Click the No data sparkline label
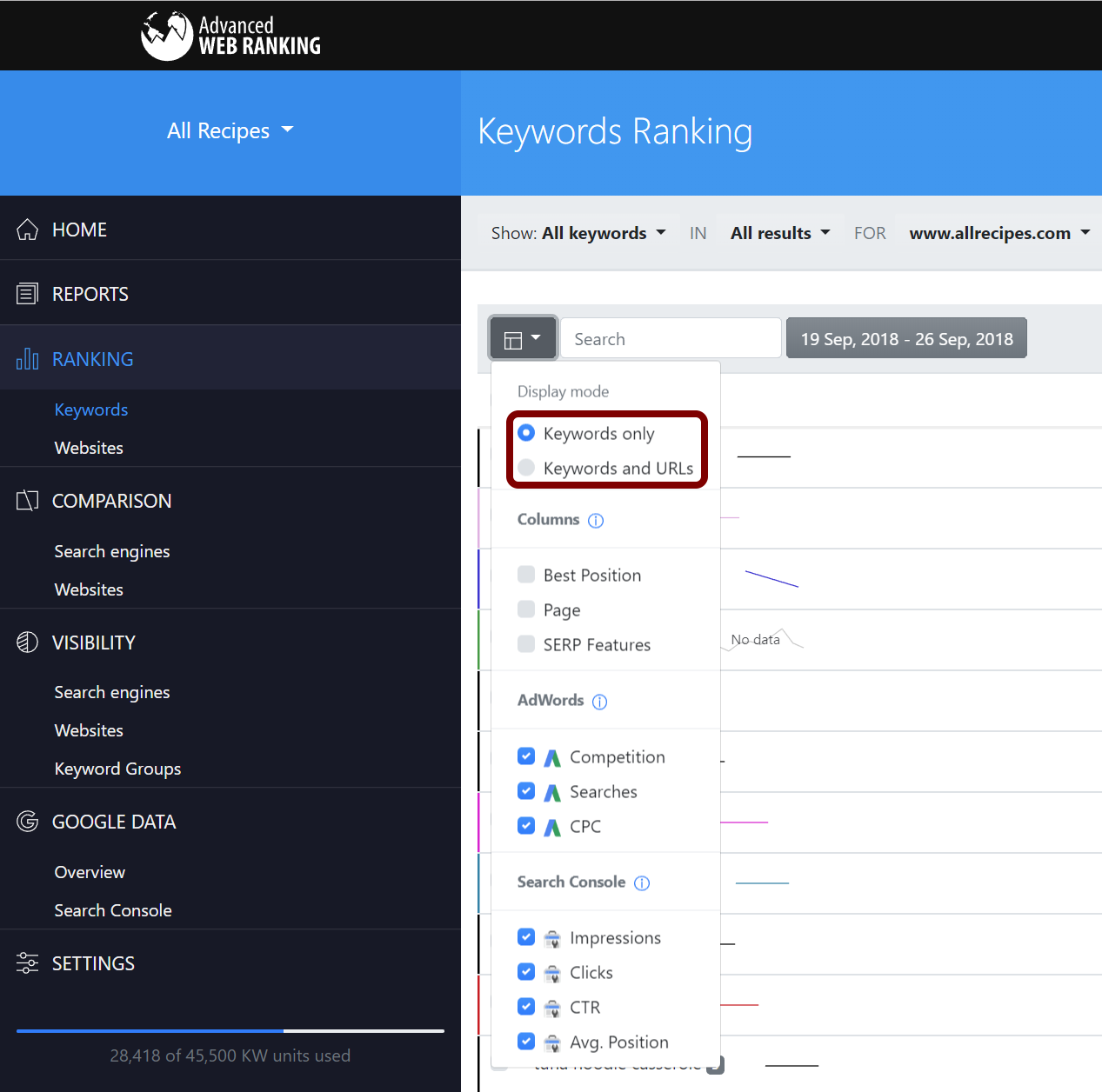 (755, 640)
